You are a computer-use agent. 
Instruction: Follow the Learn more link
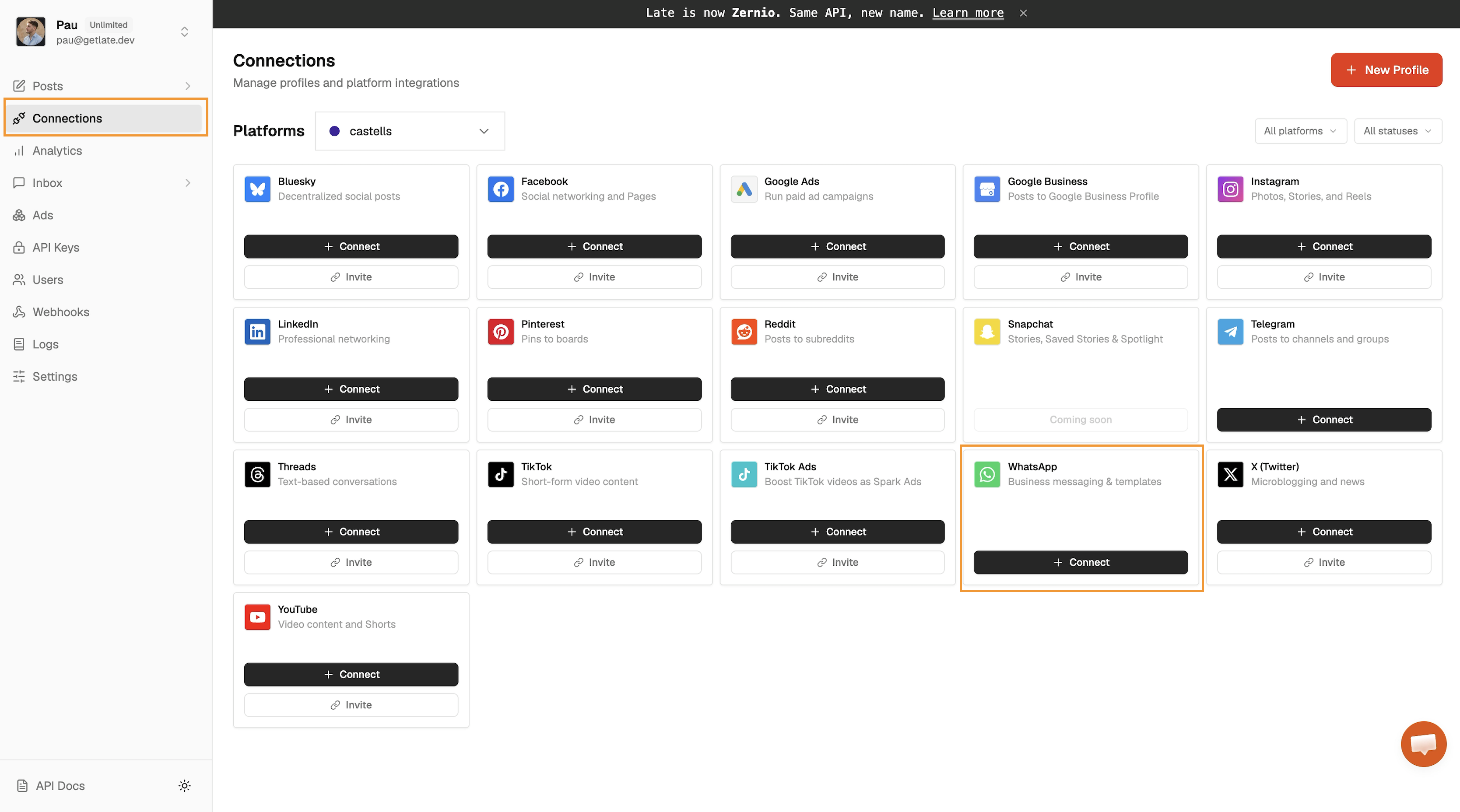968,13
